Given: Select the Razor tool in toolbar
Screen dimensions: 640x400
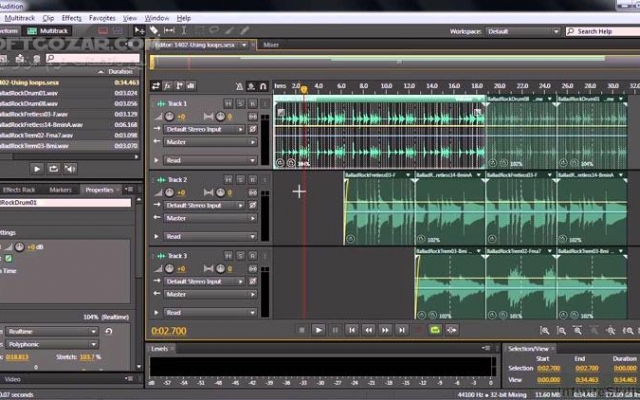Looking at the screenshot, I should [154, 31].
